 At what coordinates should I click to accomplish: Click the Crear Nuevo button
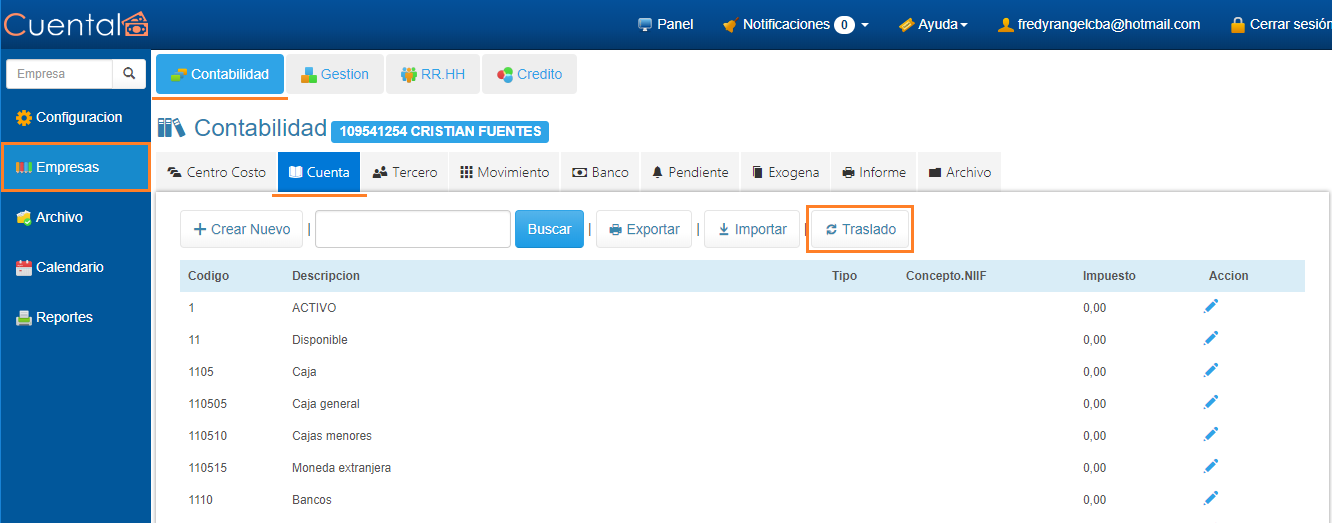click(242, 229)
